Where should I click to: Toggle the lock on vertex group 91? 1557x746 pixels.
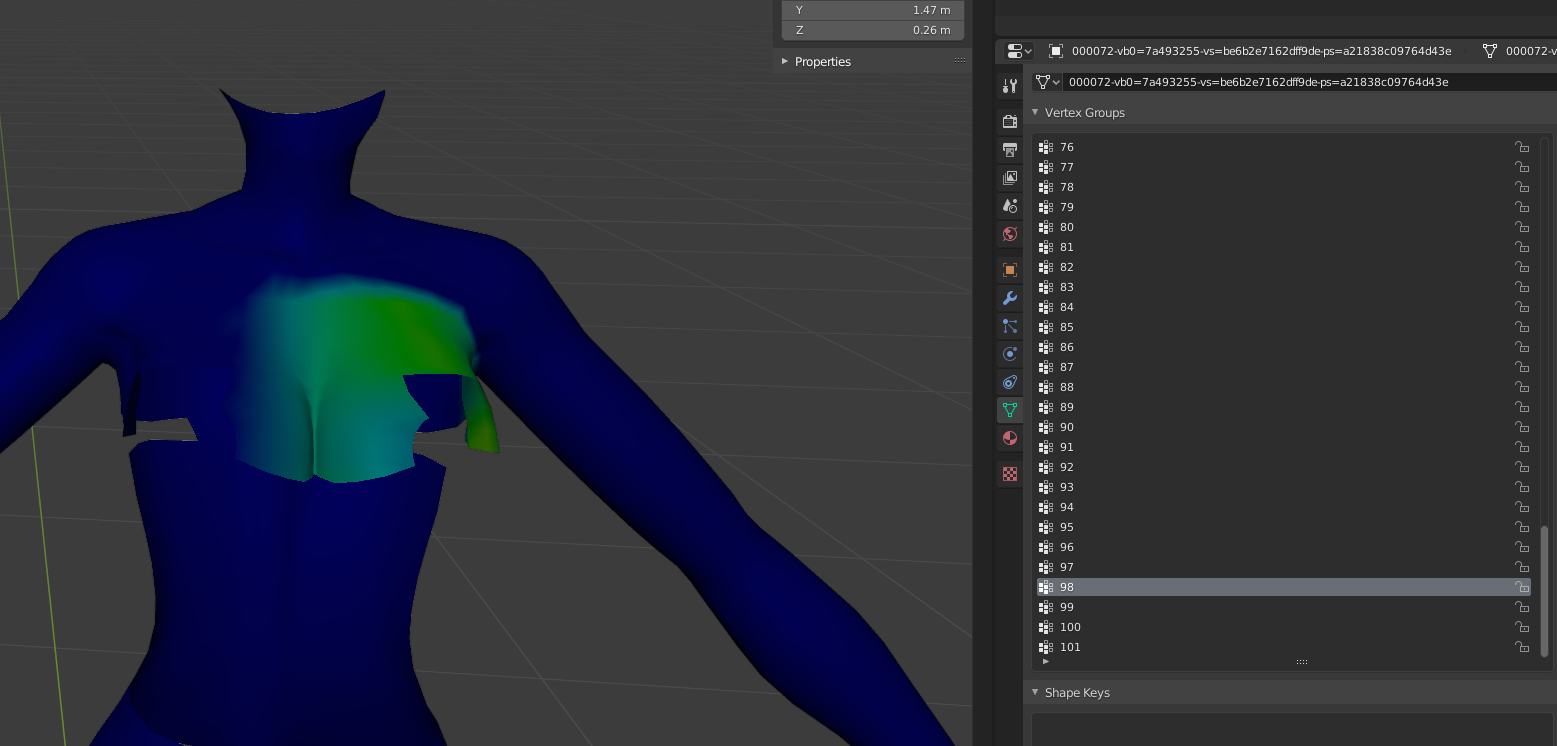1522,447
